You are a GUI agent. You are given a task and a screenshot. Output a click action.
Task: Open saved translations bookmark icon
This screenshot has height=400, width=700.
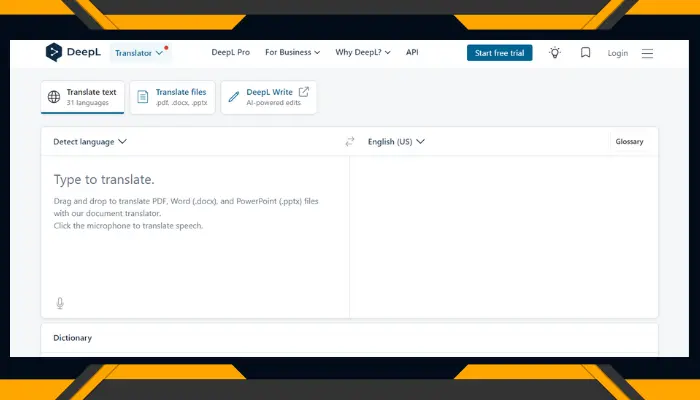(x=585, y=53)
